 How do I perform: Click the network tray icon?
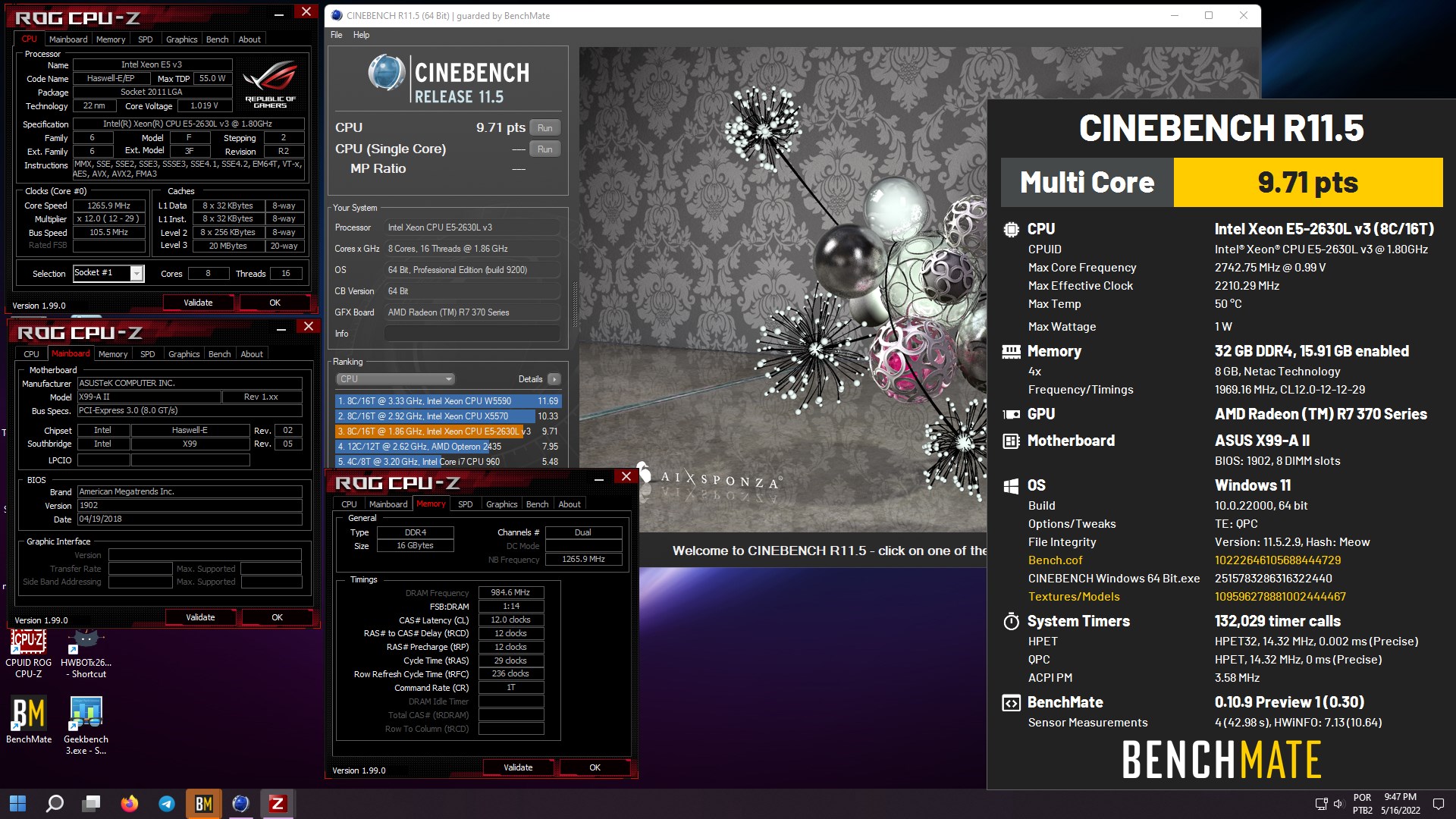click(x=1321, y=804)
